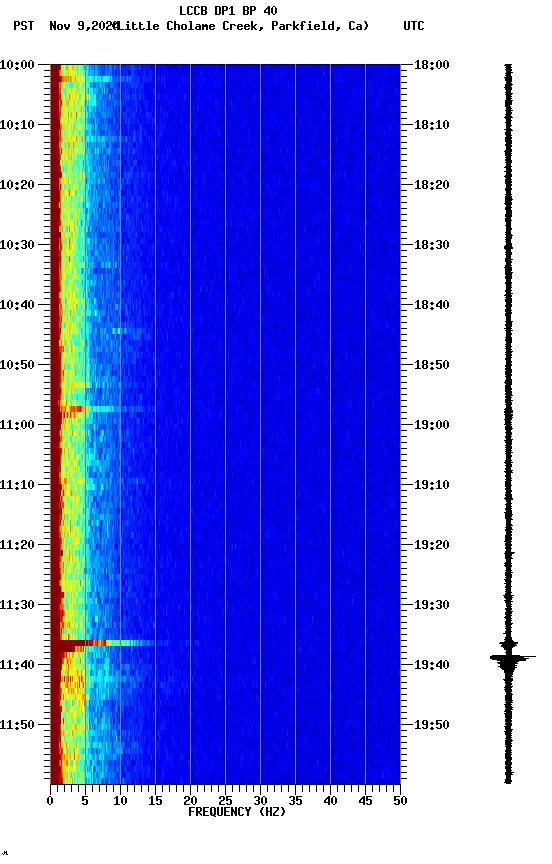Image resolution: width=552 pixels, height=864 pixels.
Task: Click the '19:20' UTC time label
Action: pos(432,545)
